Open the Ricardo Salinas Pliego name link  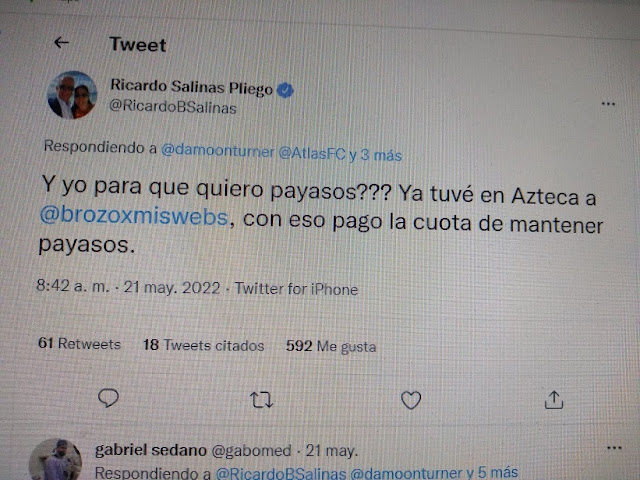191,87
